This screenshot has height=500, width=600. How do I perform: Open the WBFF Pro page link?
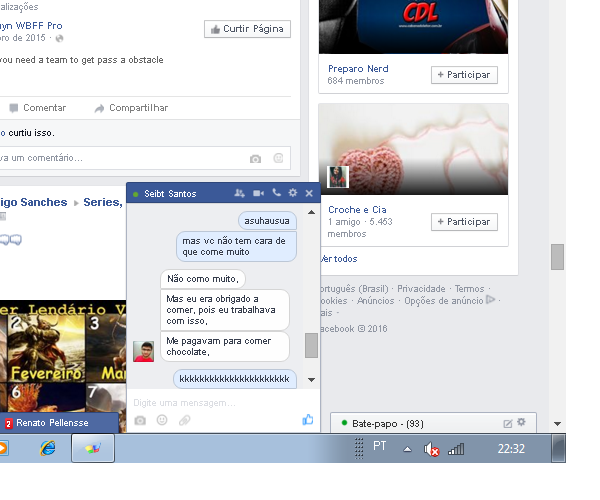click(x=31, y=26)
